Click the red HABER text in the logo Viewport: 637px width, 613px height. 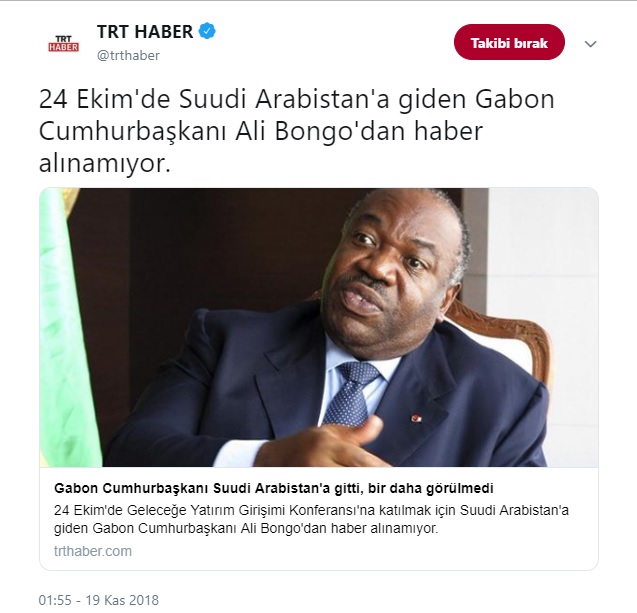click(x=63, y=48)
